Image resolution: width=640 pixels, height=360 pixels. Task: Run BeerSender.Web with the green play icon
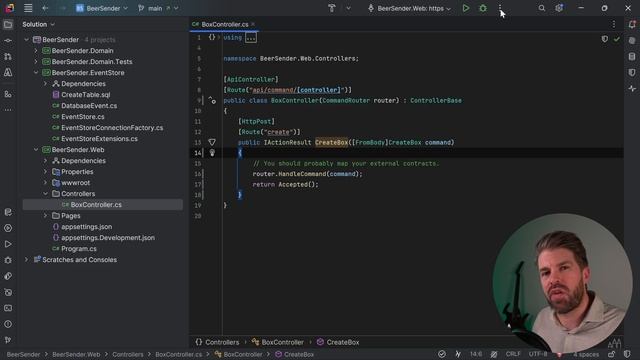coord(465,8)
